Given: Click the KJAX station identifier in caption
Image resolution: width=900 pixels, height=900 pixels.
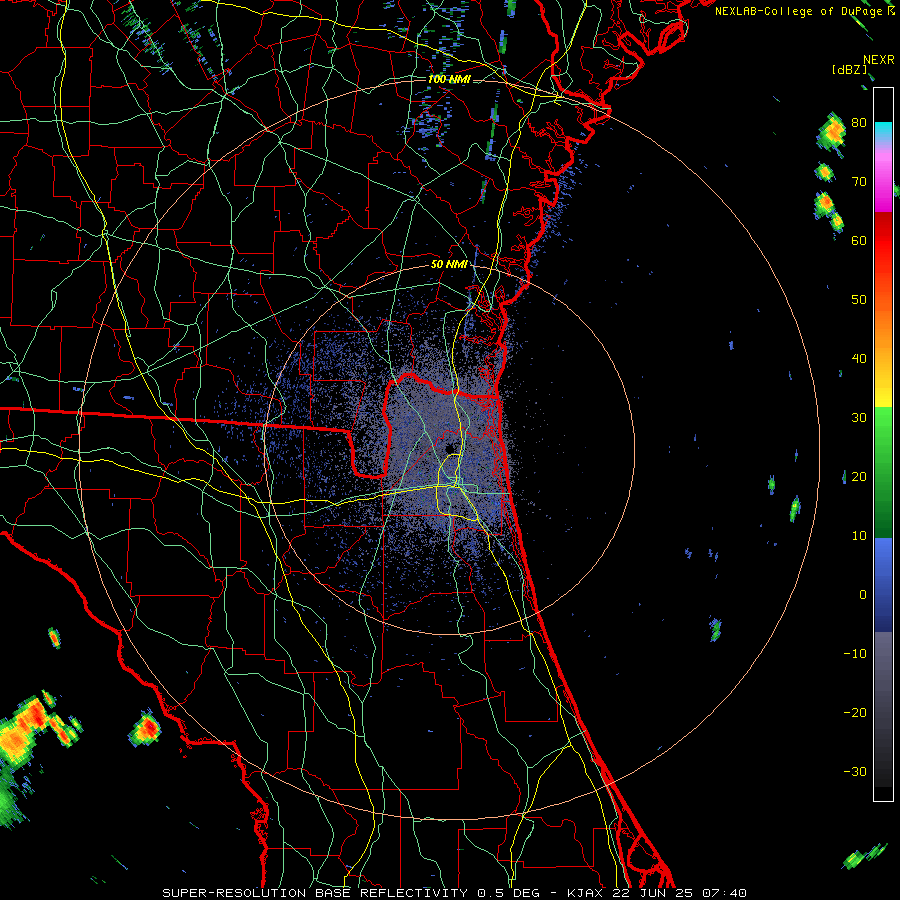Looking at the screenshot, I should tap(587, 893).
